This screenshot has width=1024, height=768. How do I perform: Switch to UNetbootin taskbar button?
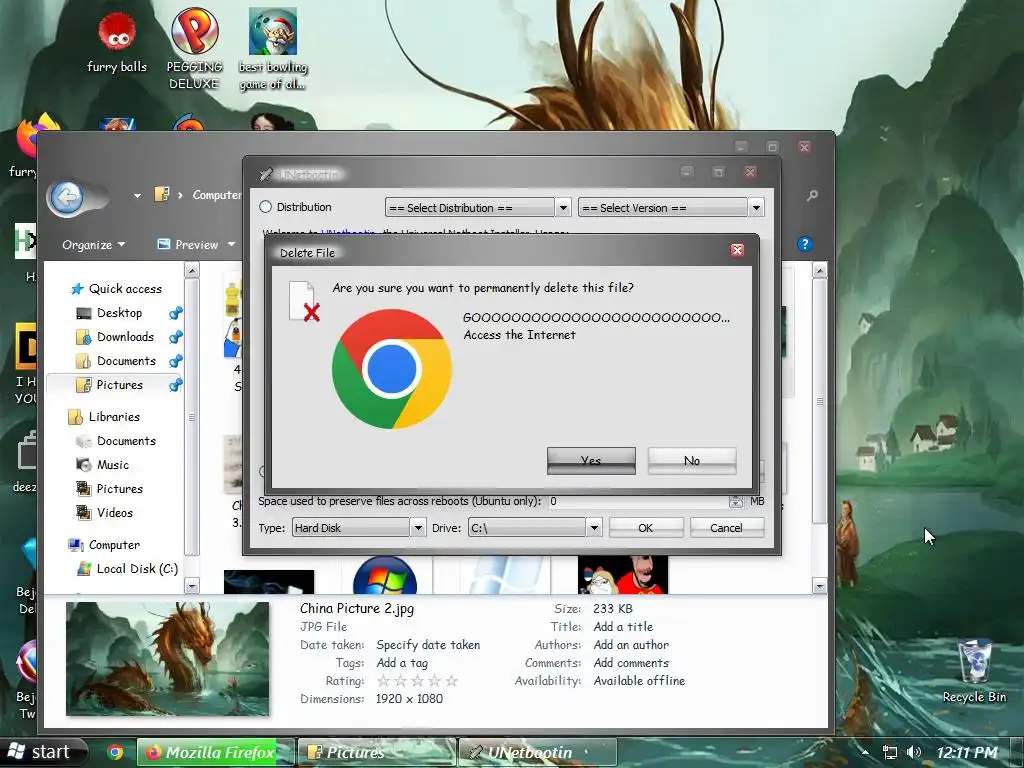click(537, 752)
